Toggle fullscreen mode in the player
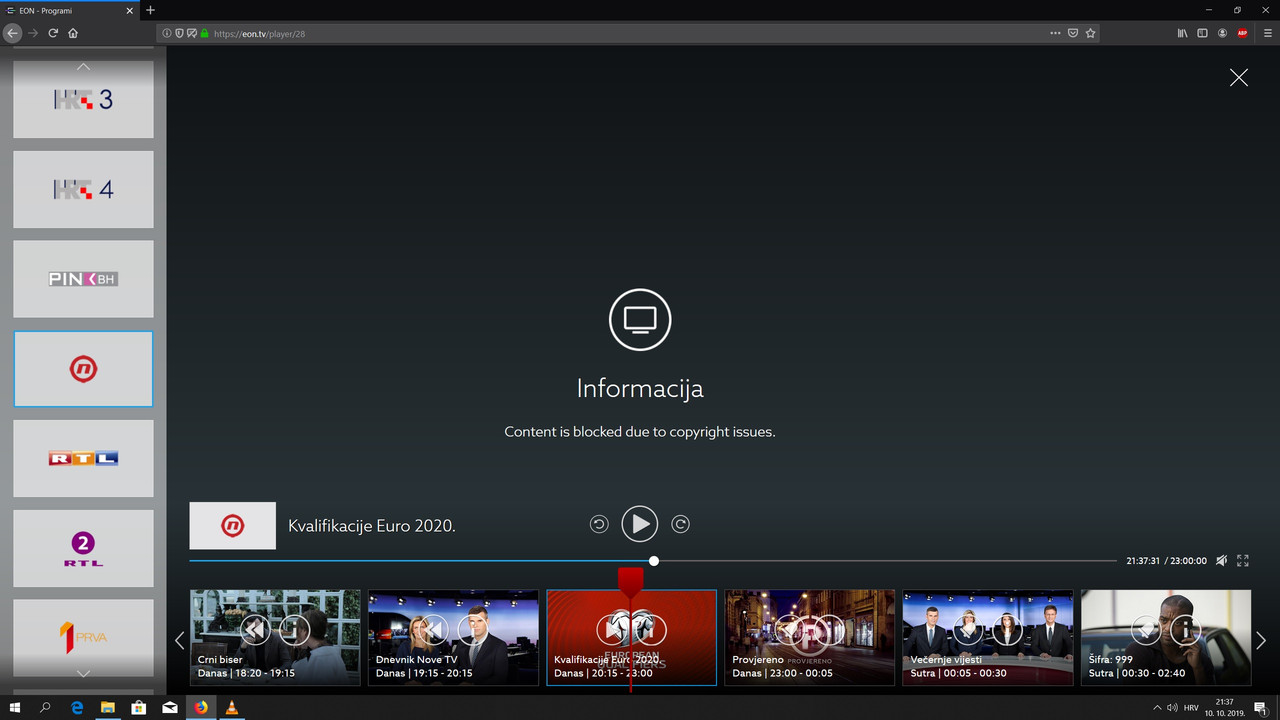1280x720 pixels. coord(1243,561)
